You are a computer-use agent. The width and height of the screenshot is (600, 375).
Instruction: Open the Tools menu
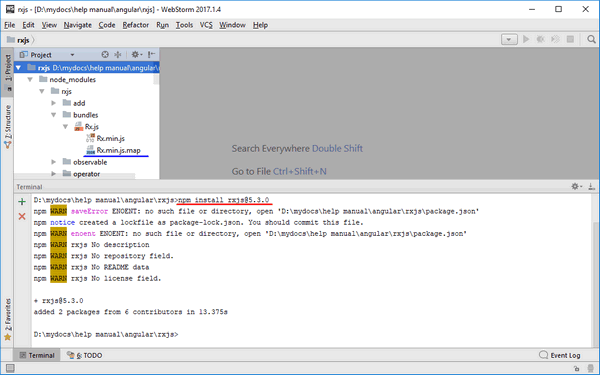(184, 25)
